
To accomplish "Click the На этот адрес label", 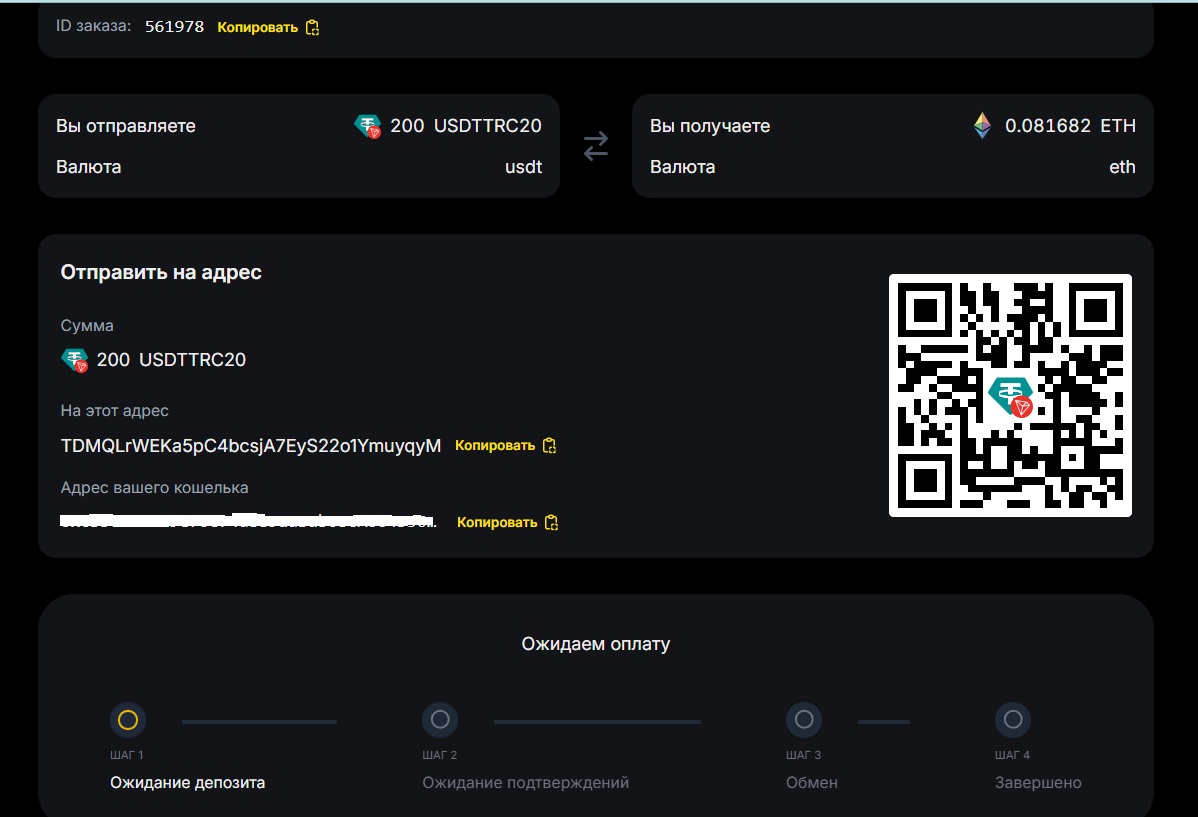I will tap(115, 410).
